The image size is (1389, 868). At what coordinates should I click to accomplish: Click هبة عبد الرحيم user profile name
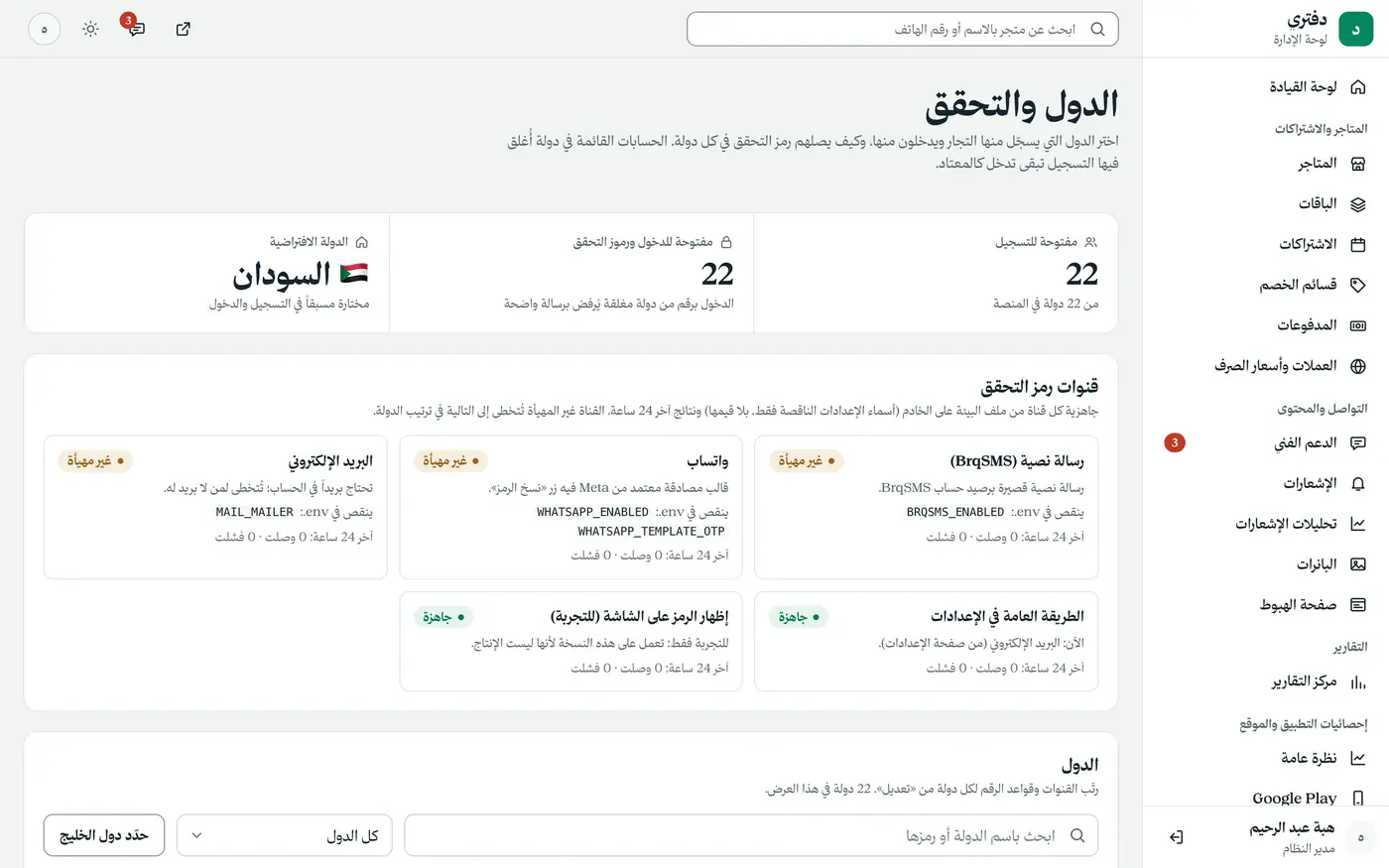[1291, 828]
